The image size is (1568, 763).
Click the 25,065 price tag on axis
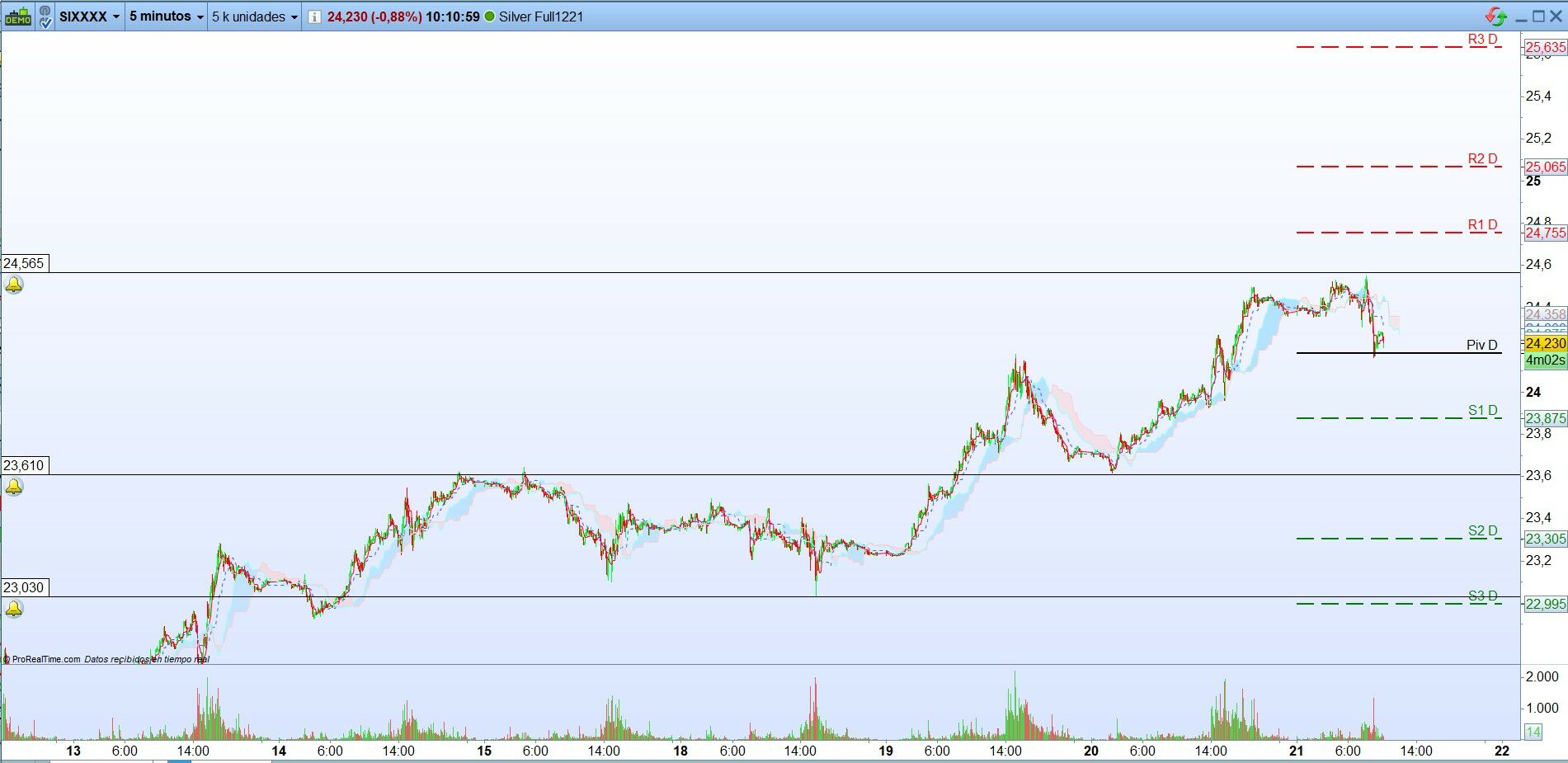click(1545, 167)
